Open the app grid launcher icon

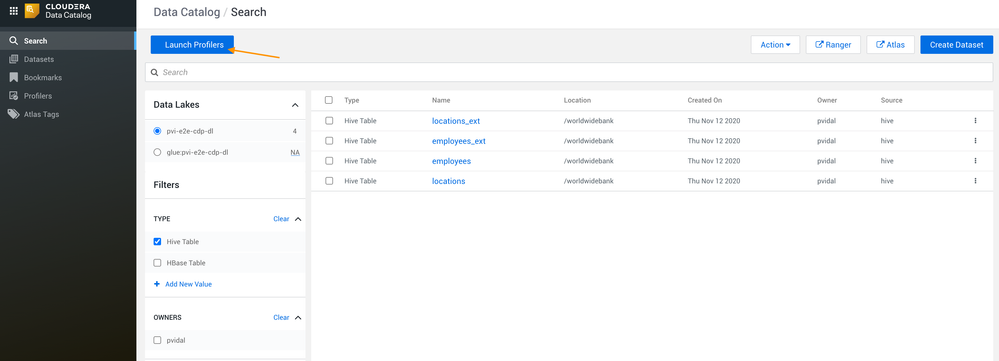(13, 11)
